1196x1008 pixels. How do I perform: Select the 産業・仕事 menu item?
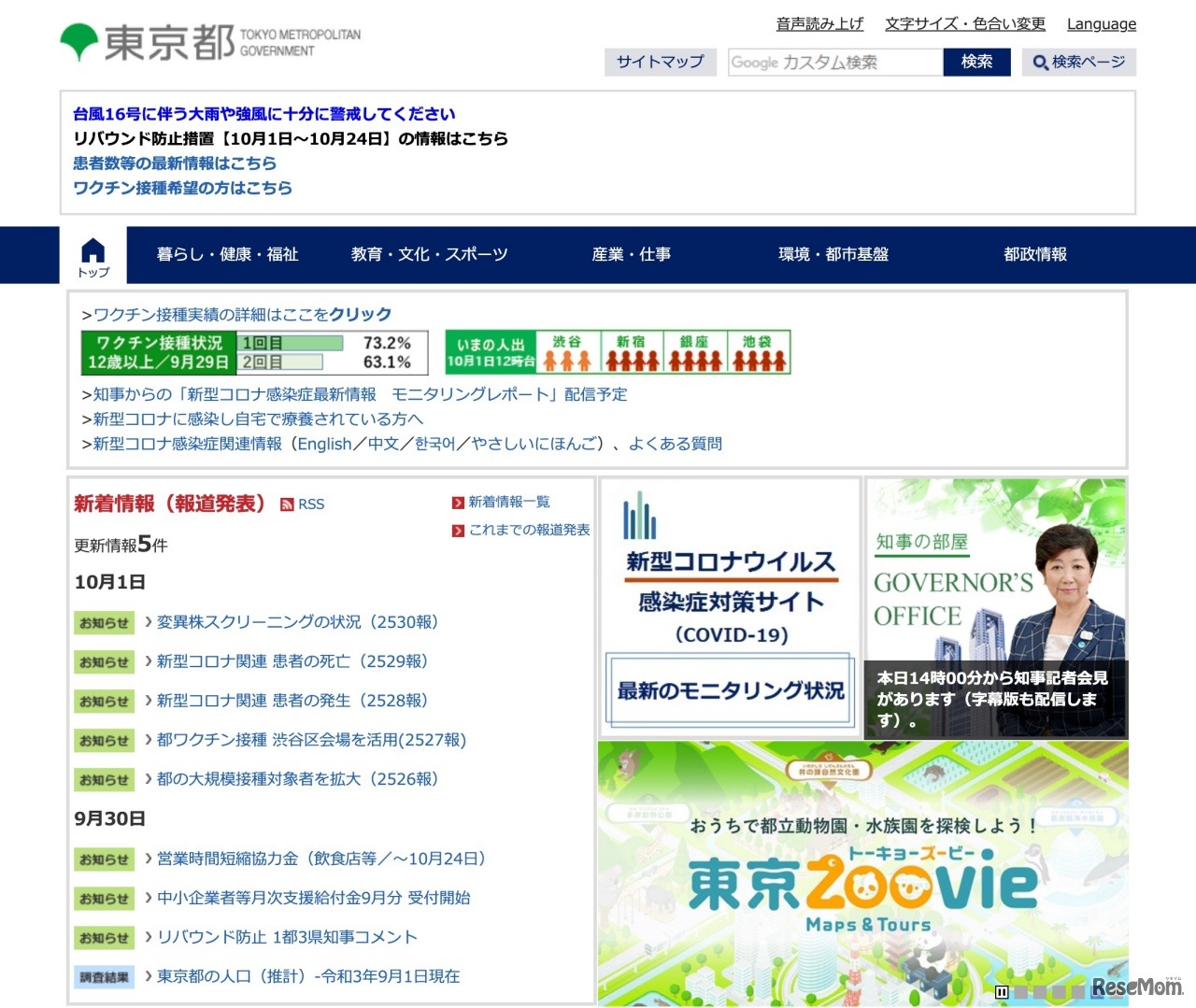632,254
